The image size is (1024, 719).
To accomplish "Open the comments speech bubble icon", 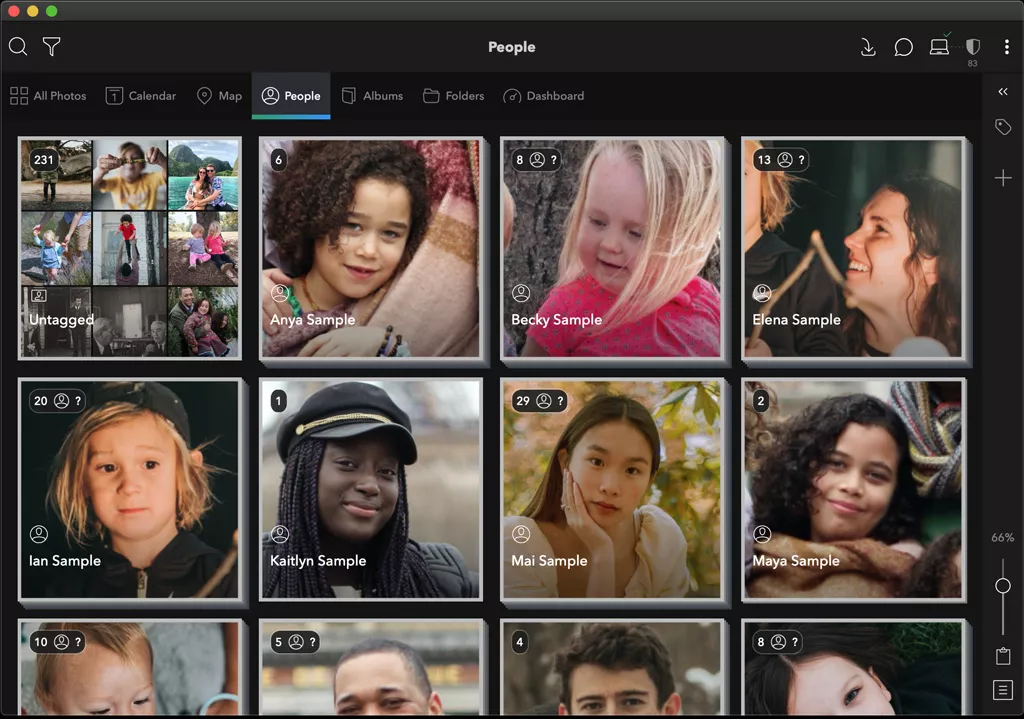I will (x=903, y=47).
